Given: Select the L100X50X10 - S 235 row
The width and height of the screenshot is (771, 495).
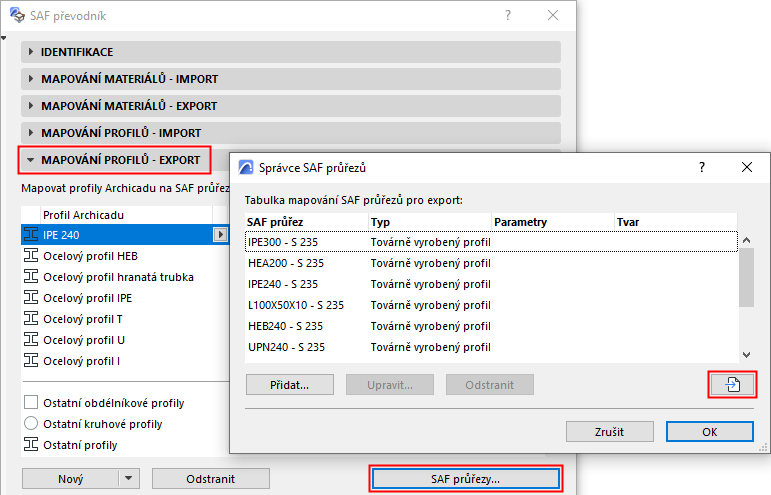Looking at the screenshot, I should click(491, 305).
